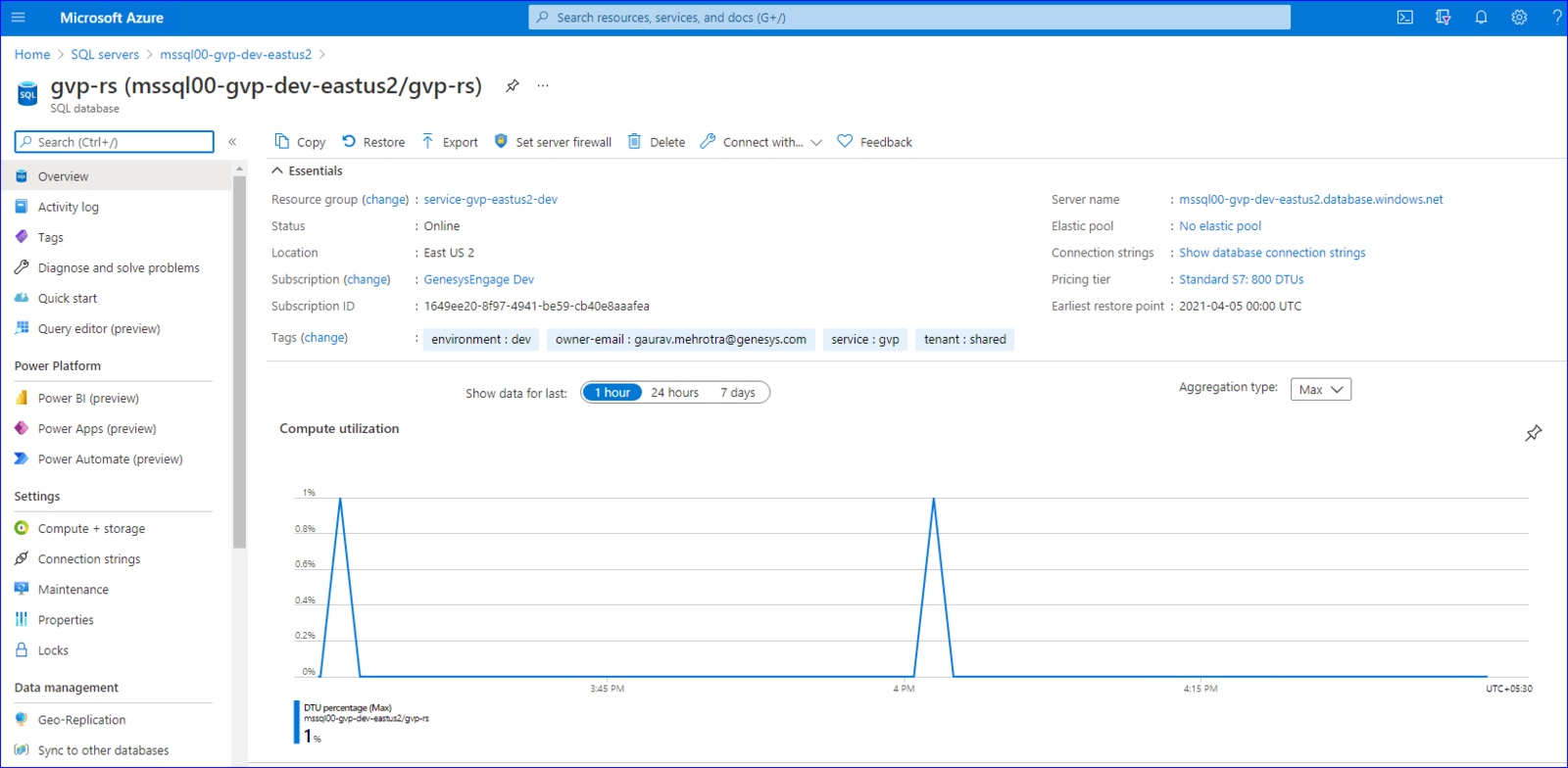Click the Locks padlock icon
The width and height of the screenshot is (1568, 768).
[22, 649]
